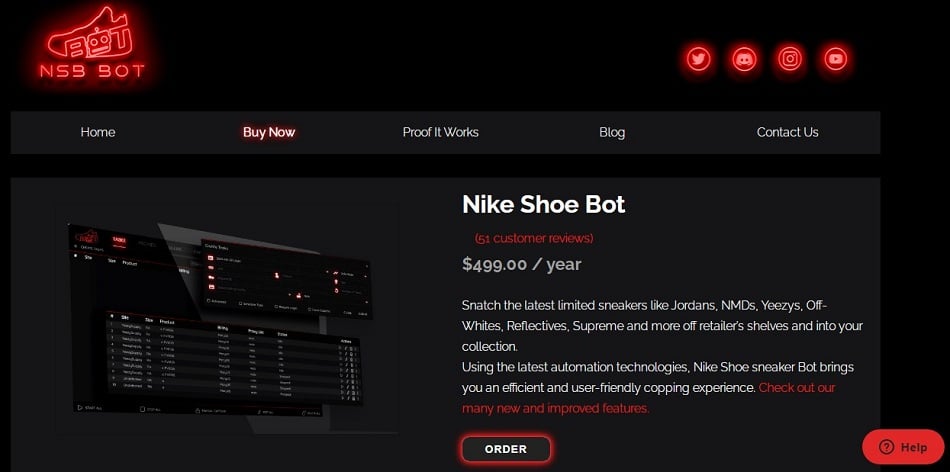Viewport: 950px width, 472px height.
Task: Open the YouTube social icon
Action: (x=835, y=59)
